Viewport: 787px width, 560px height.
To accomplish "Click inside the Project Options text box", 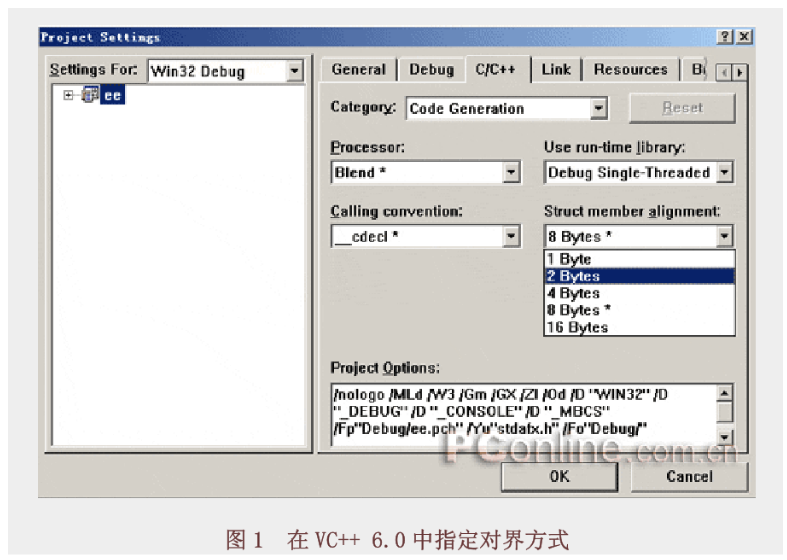I will 524,414.
